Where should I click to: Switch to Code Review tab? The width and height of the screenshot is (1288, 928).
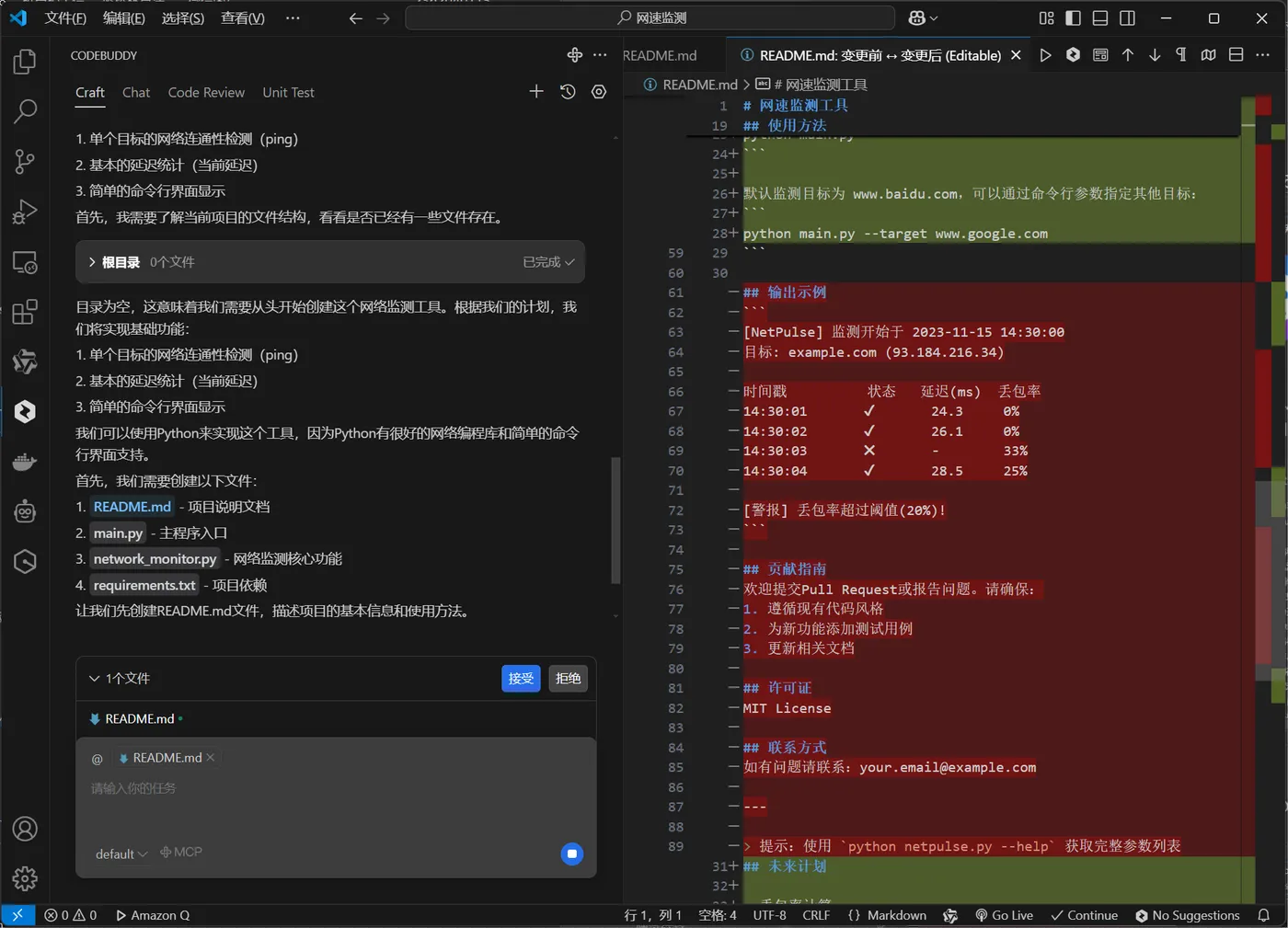click(206, 92)
